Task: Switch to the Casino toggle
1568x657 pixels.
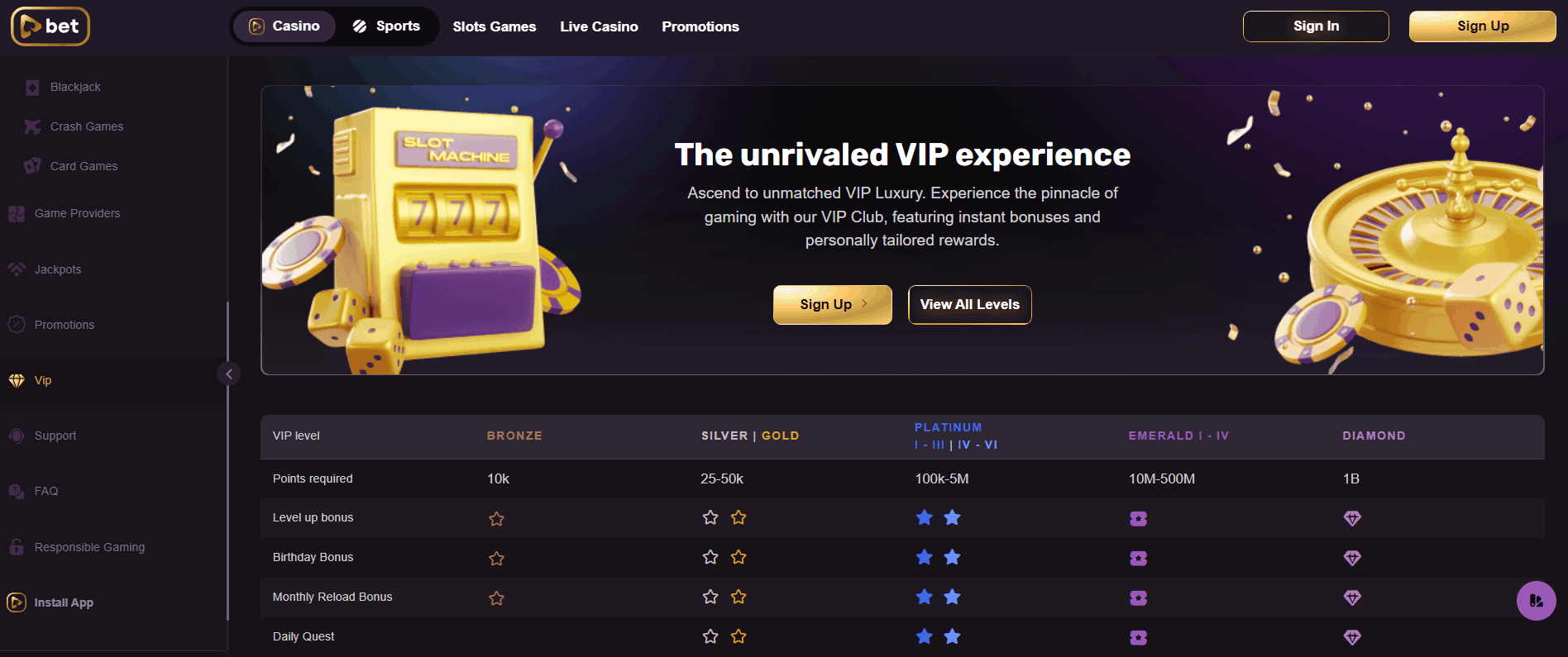Action: [284, 26]
